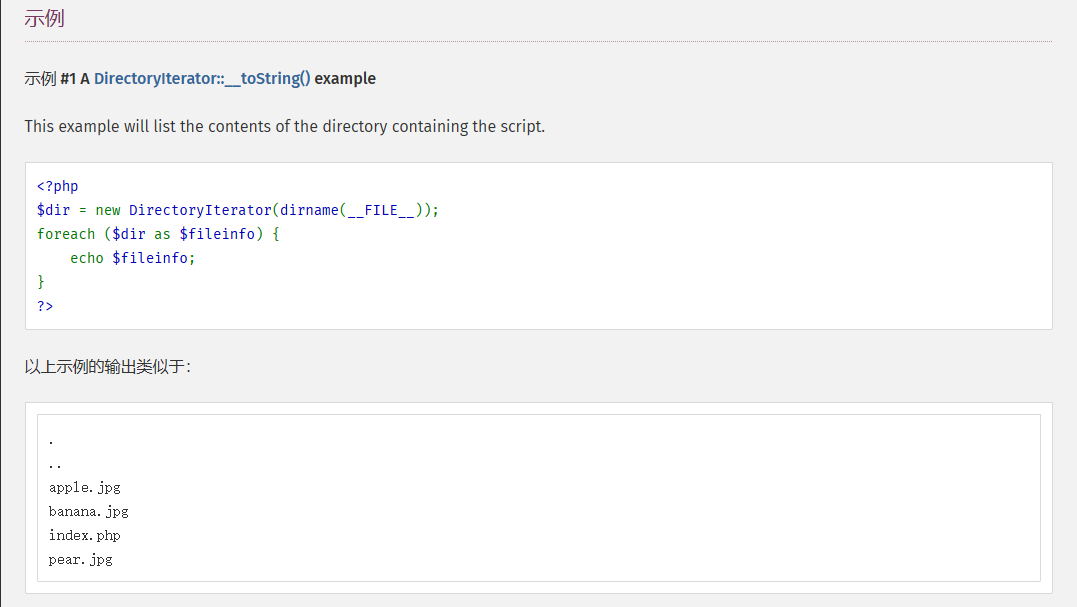Click the 示例 section heading
Screen dimensions: 1077x607
pyautogui.click(x=45, y=18)
